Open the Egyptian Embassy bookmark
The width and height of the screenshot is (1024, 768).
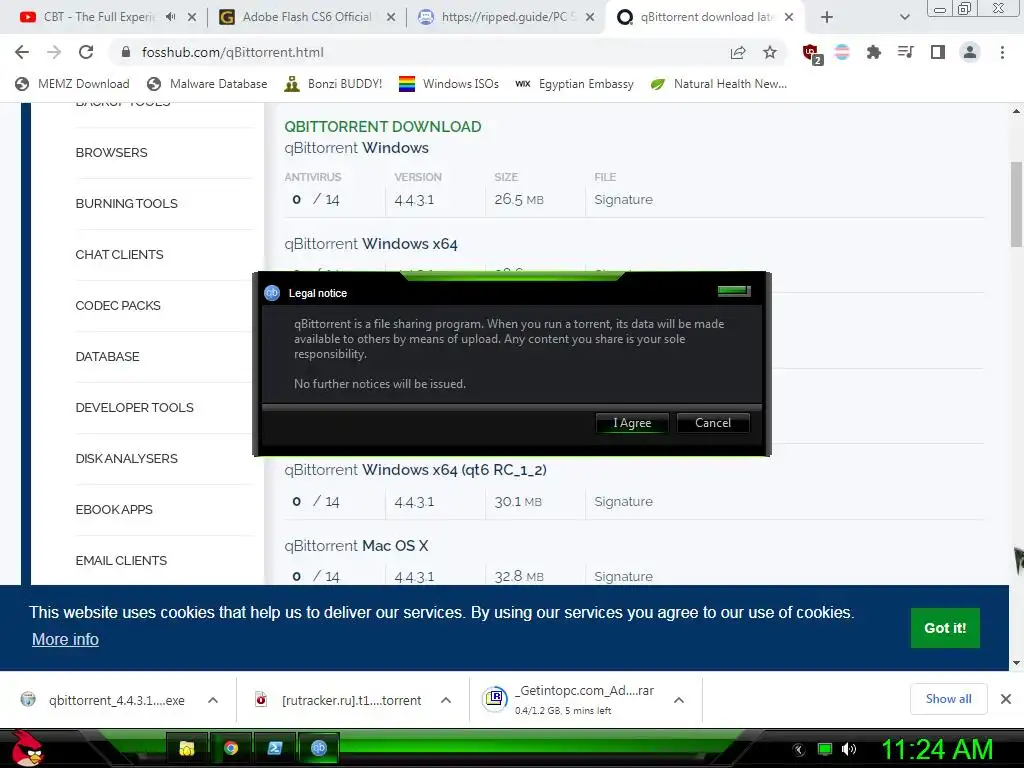574,84
